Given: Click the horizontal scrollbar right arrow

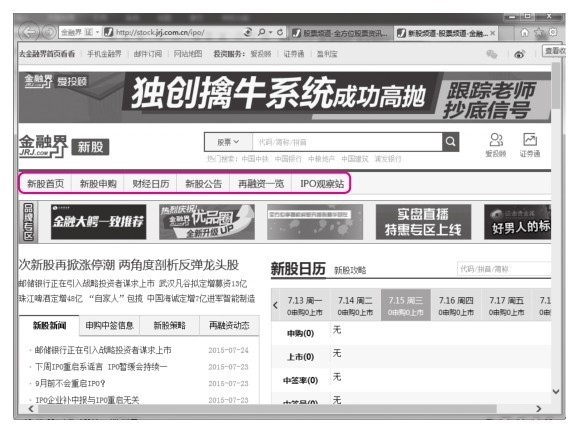Looking at the screenshot, I should 539,409.
